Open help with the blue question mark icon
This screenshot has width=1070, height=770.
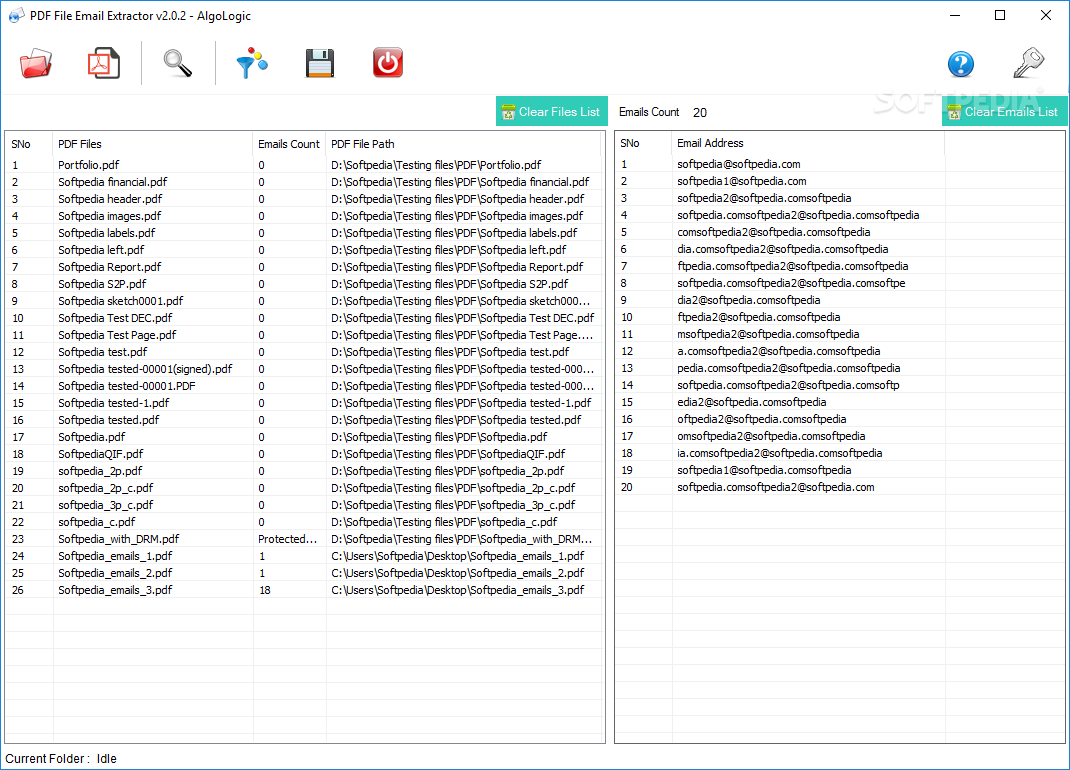[961, 64]
